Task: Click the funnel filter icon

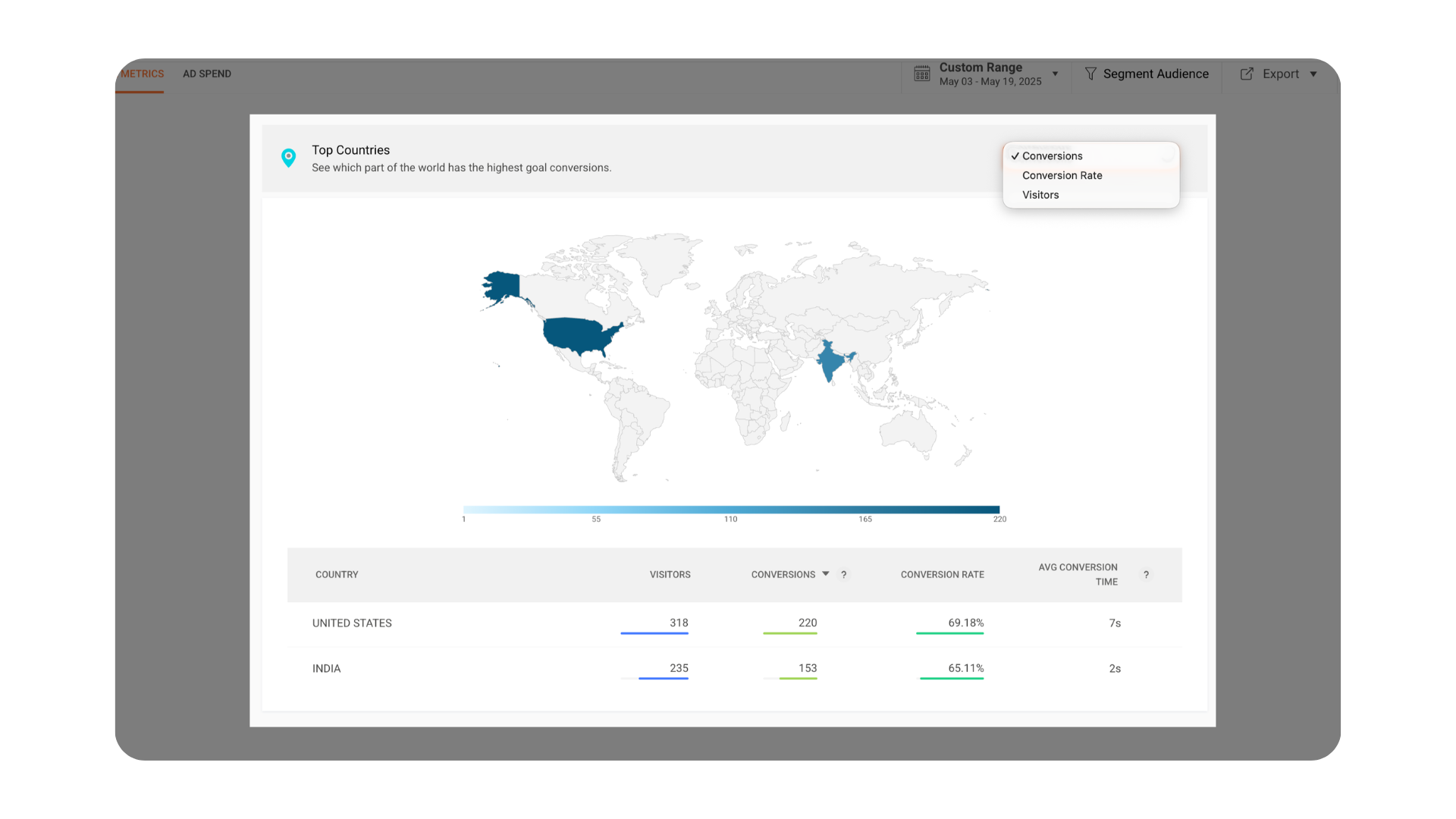Action: 1090,74
